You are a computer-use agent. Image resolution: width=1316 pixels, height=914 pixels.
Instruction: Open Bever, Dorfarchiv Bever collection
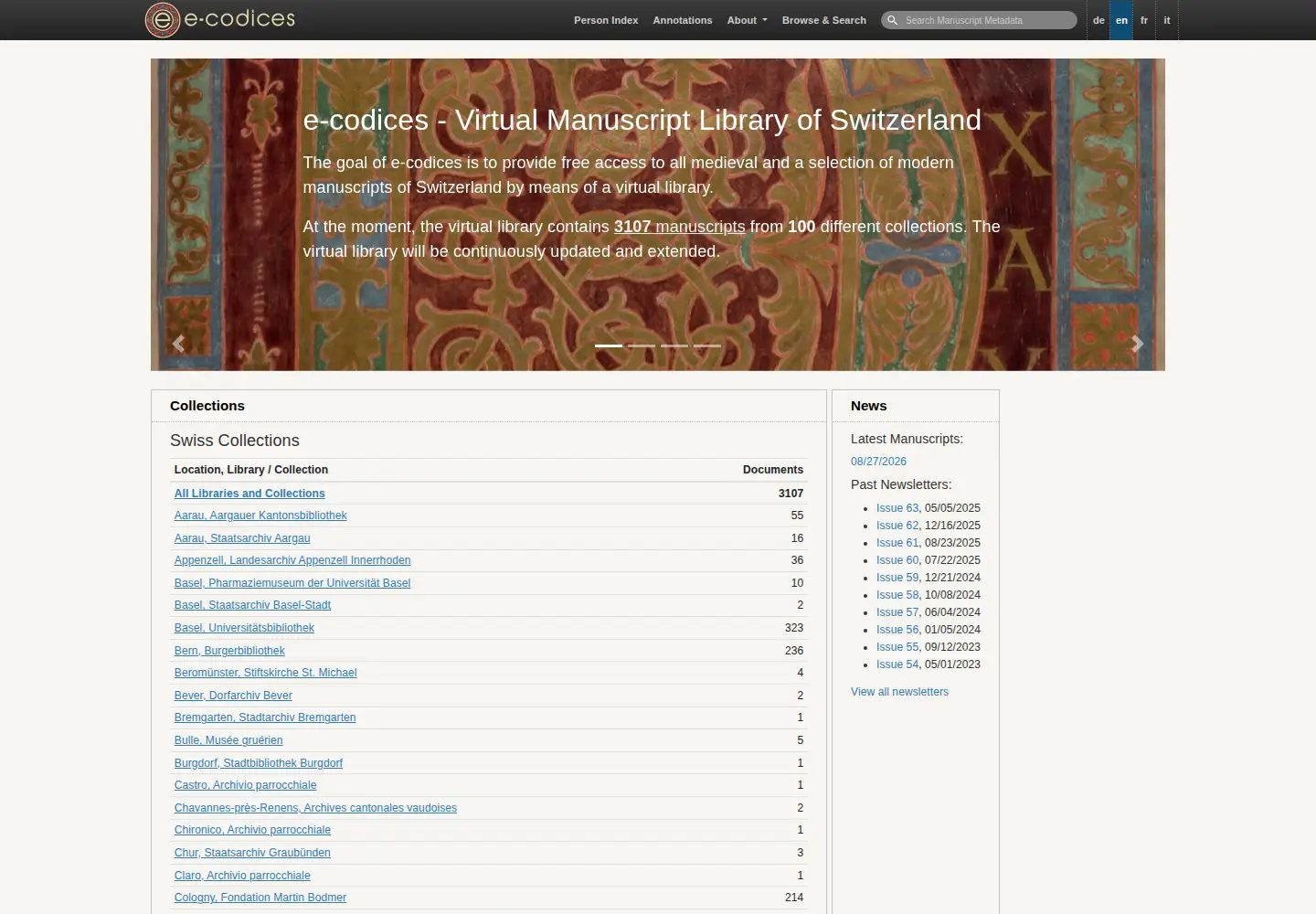tap(233, 696)
